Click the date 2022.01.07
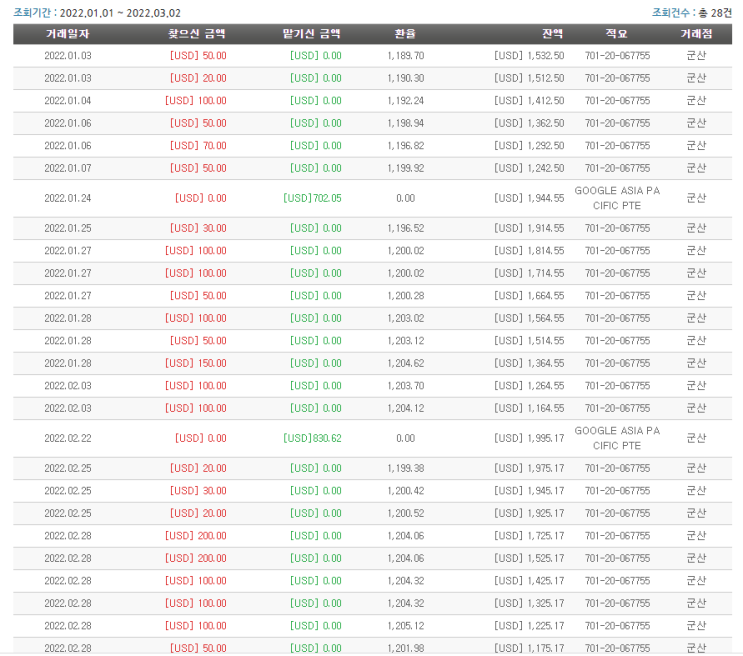The height and width of the screenshot is (656, 743). point(68,168)
